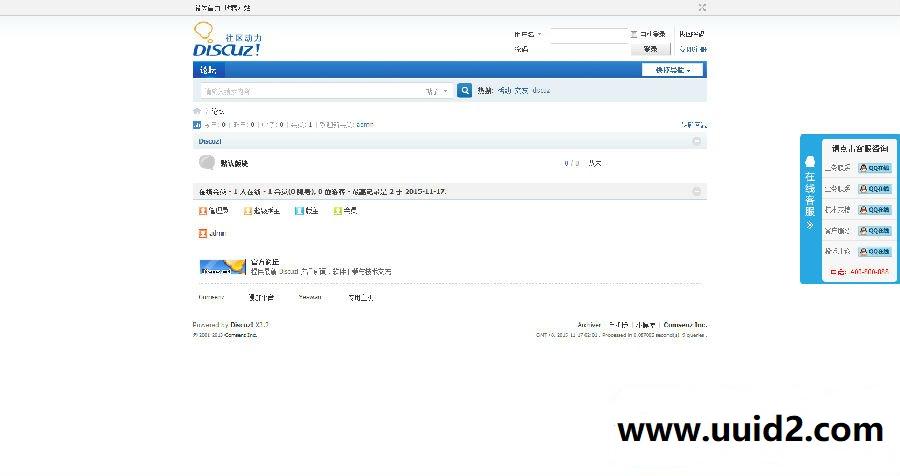Collapse the Discuz! forum category section
The width and height of the screenshot is (900, 476).
[696, 141]
